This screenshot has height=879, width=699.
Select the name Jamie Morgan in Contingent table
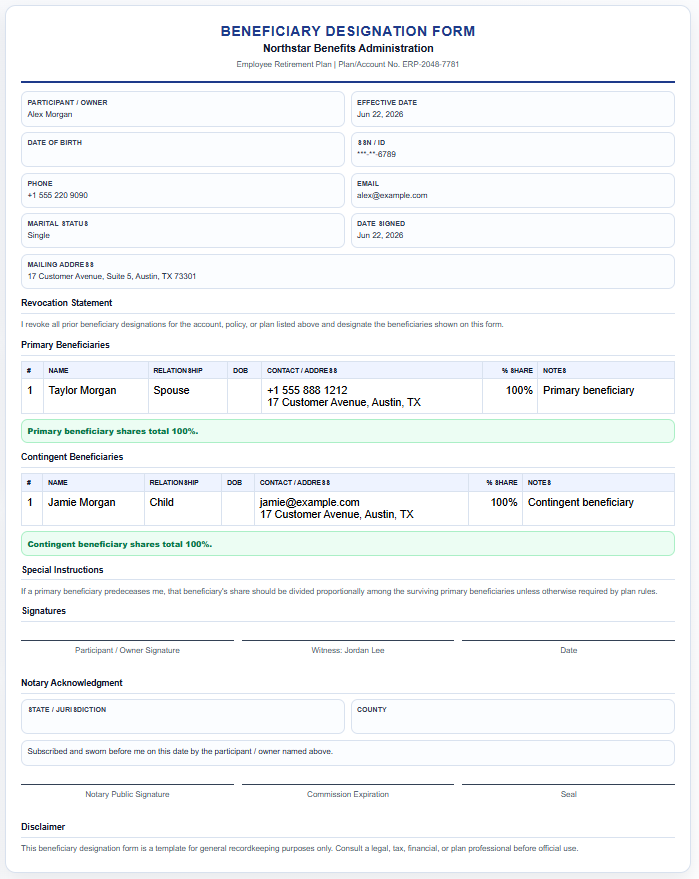coord(82,502)
